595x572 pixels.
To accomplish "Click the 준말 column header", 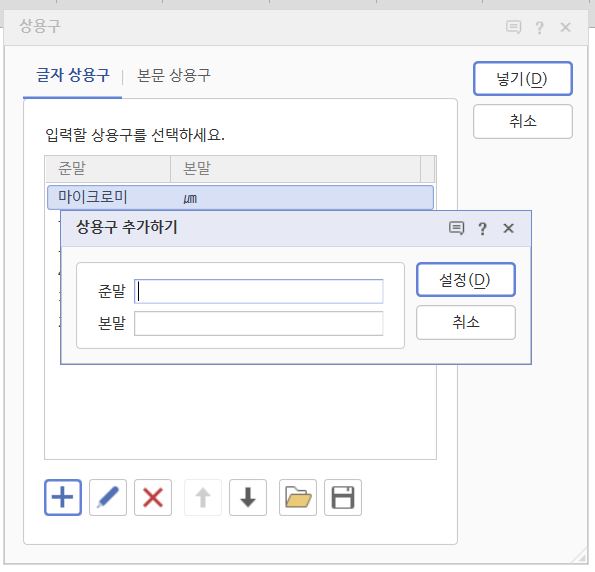I will 108,169.
